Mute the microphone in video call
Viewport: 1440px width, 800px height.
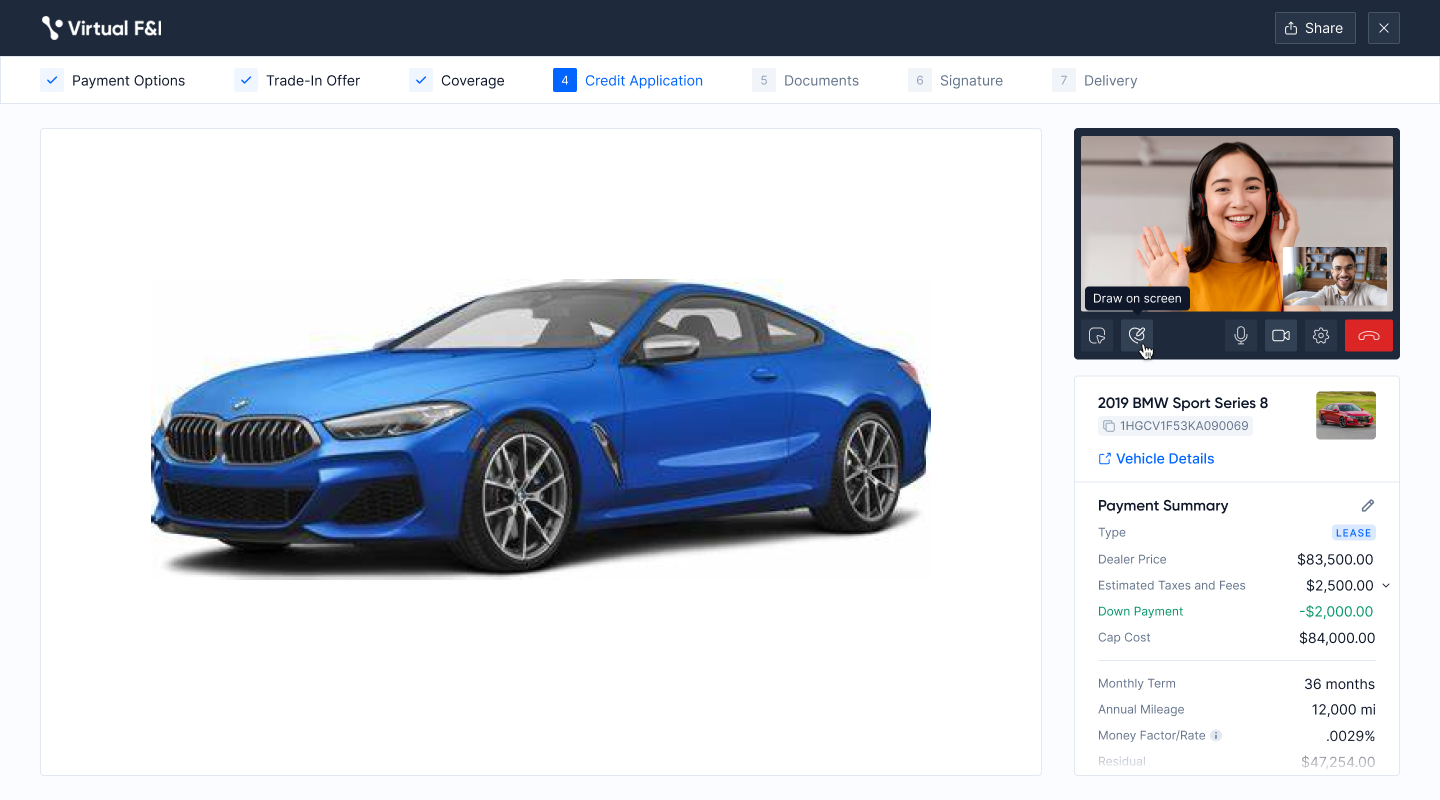pos(1241,336)
